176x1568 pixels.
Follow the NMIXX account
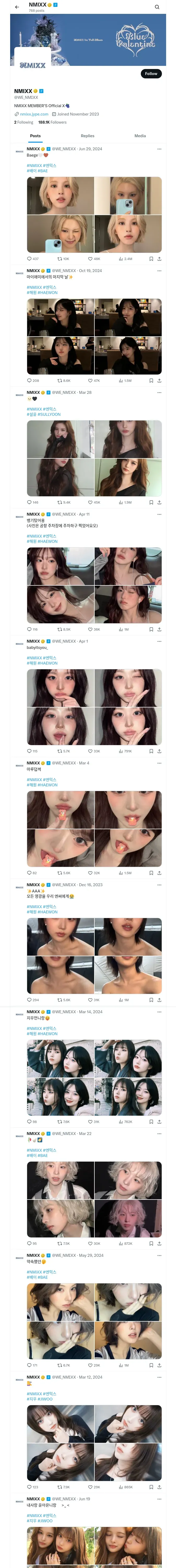click(x=150, y=74)
